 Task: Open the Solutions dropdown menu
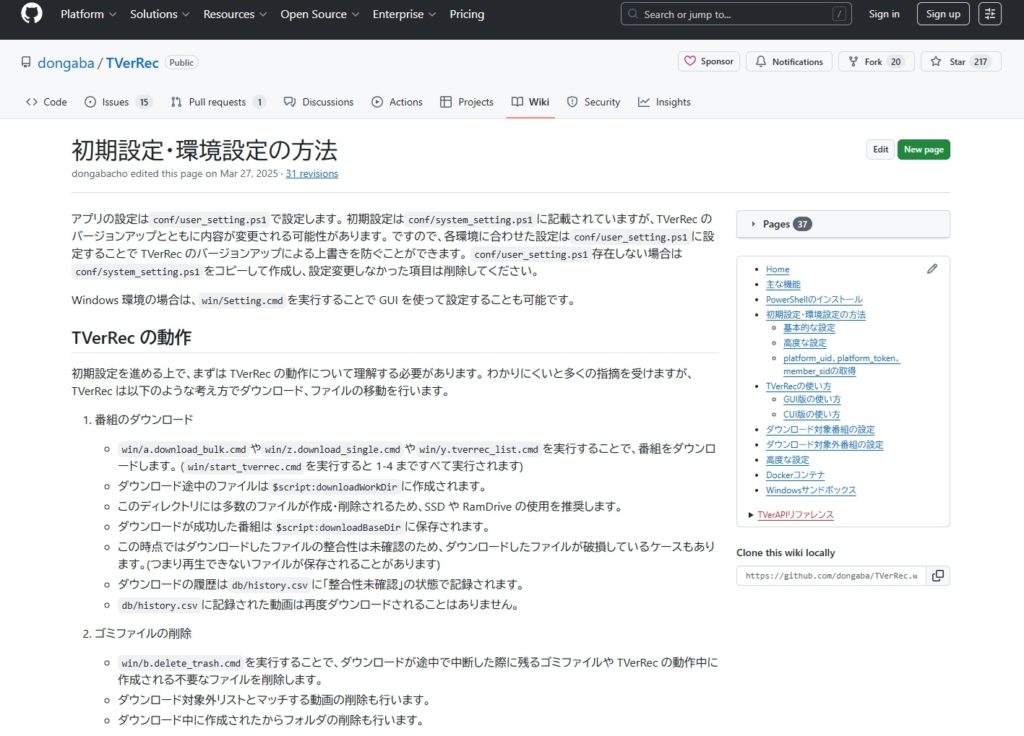pyautogui.click(x=159, y=15)
